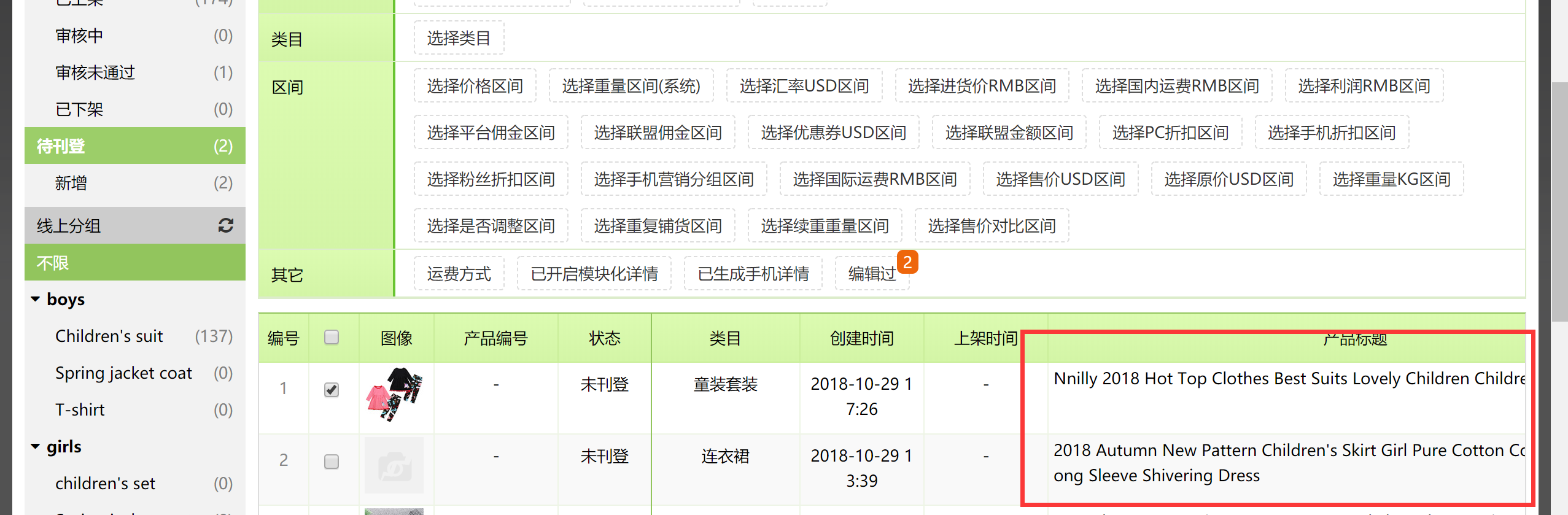Open the 待刊登 status section

135,145
